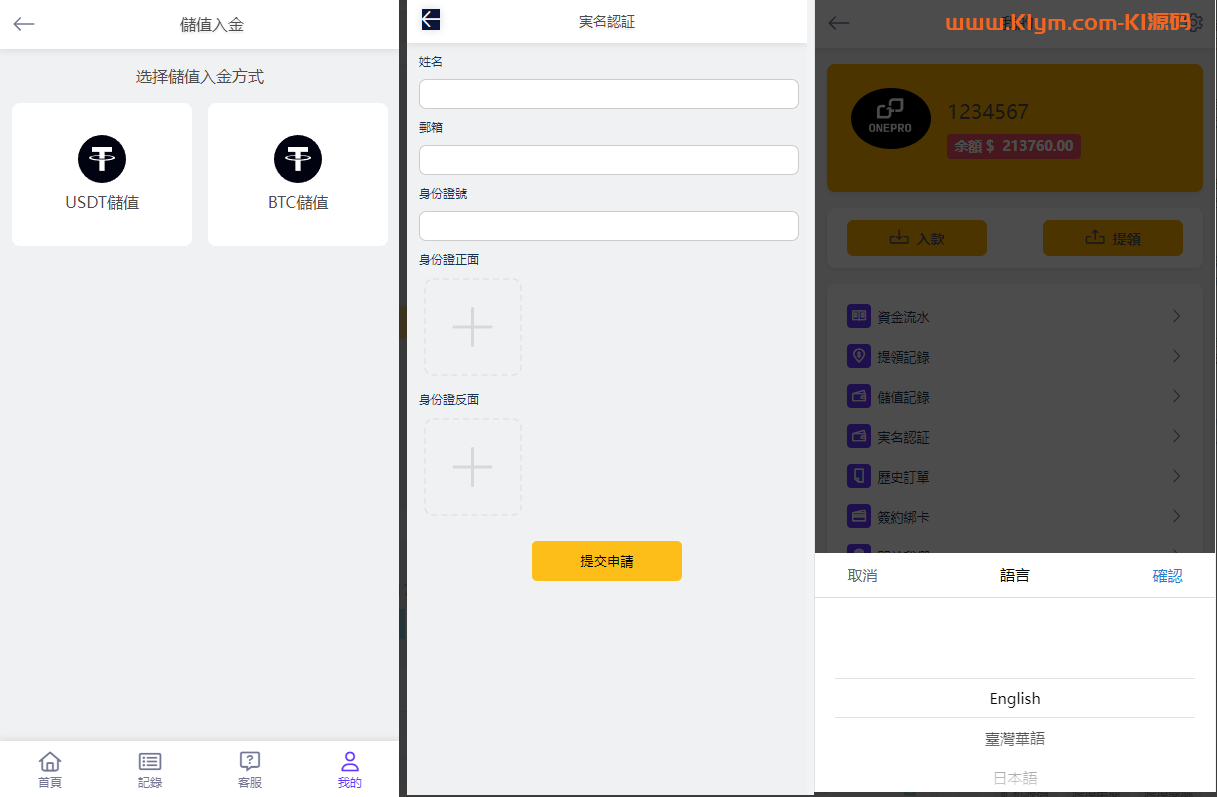
Task: Tap the 入款 deposit button
Action: tap(917, 238)
